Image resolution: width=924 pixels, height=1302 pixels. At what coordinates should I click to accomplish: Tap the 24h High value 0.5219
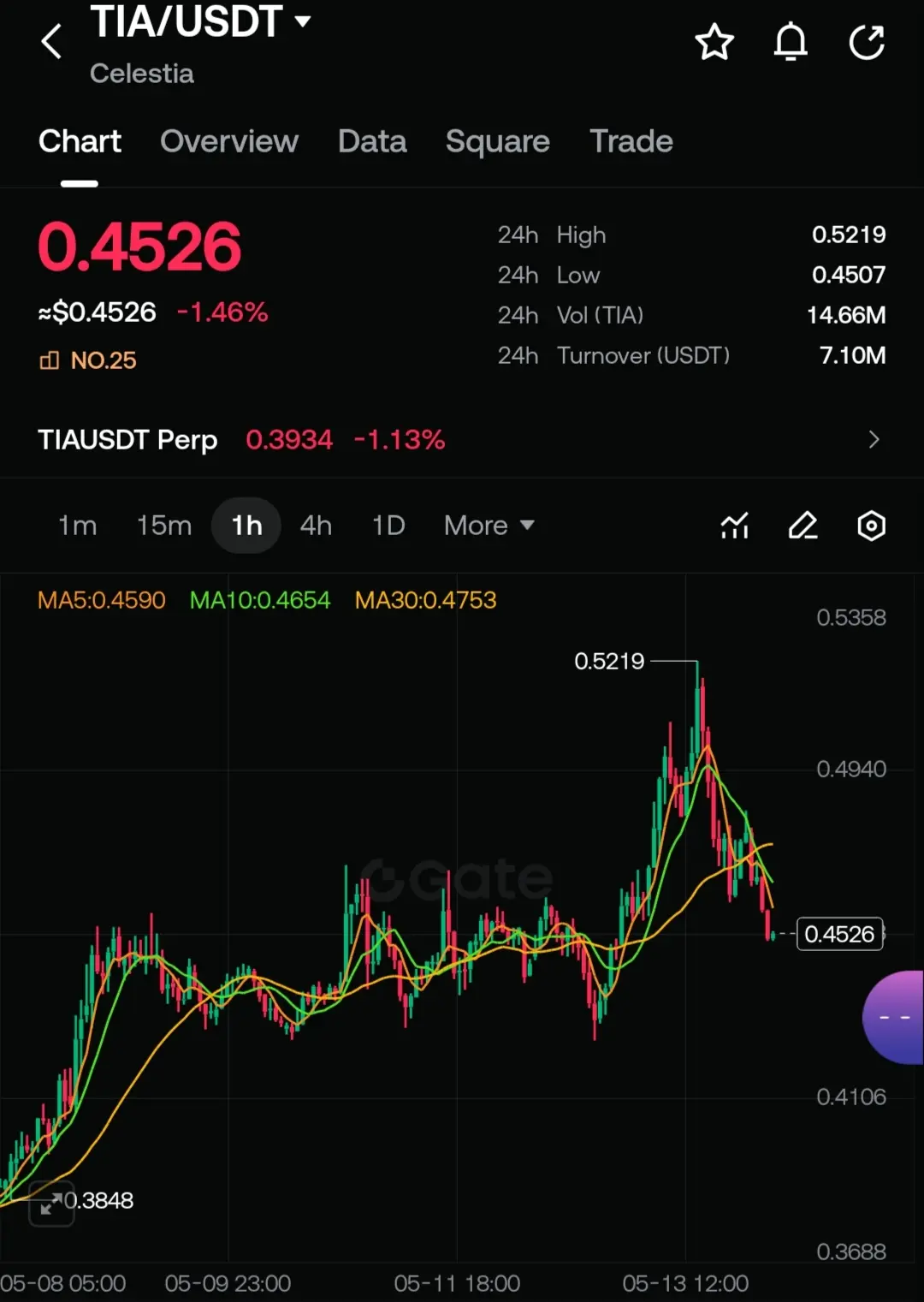click(849, 235)
